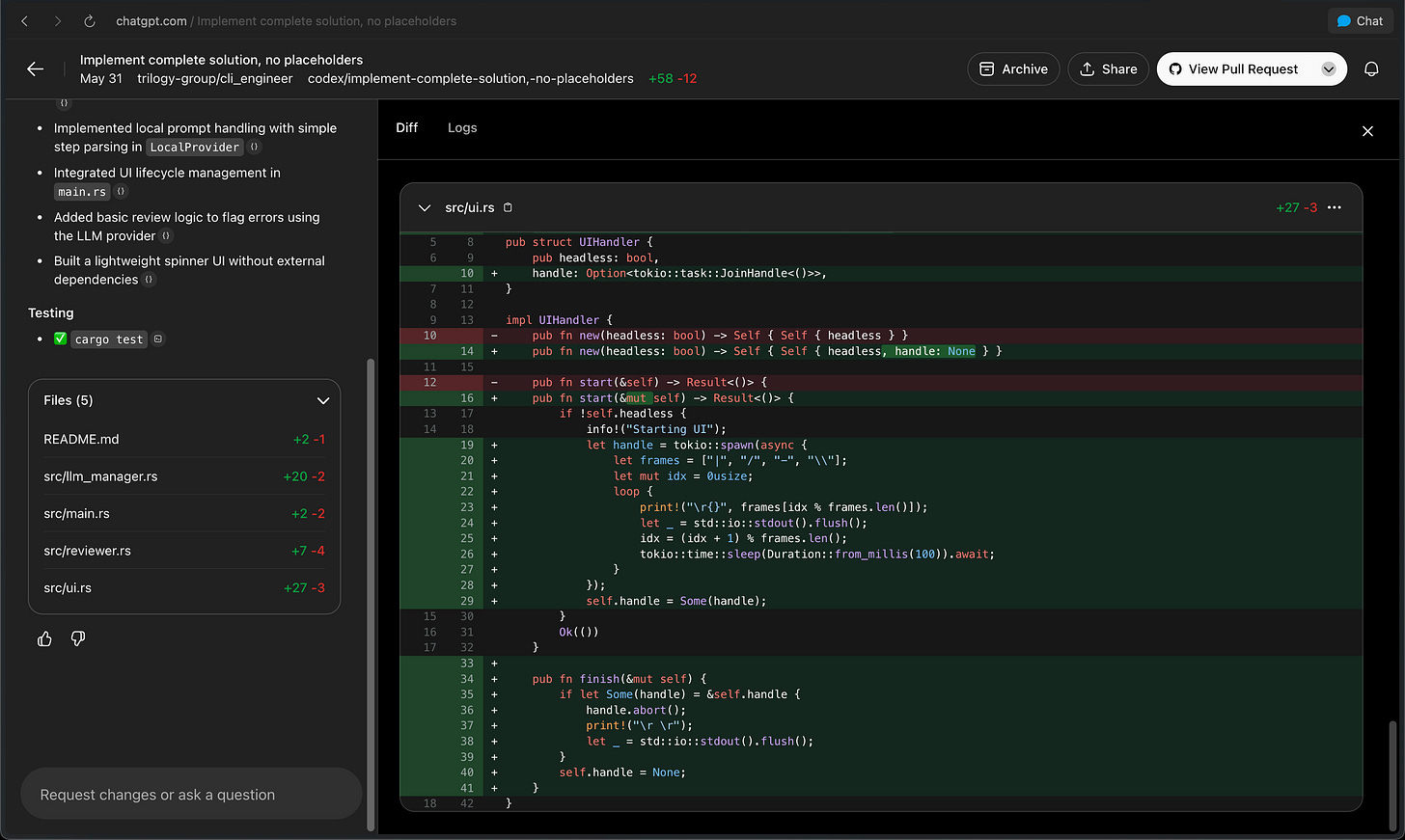Screen dimensions: 1405x840
Task: Close the diff panel
Action: 1367,131
